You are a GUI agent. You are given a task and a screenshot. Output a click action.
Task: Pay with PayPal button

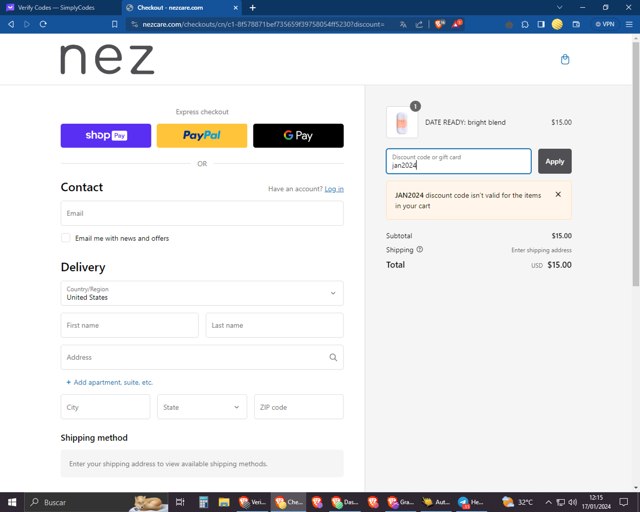pos(202,136)
